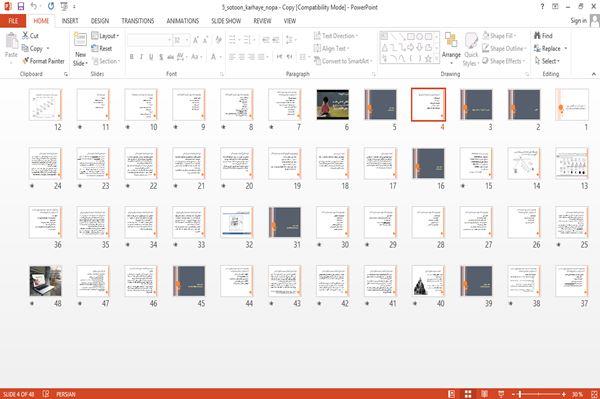Open the Shape Outline dropdown
Viewport: 600px width, 399px height.
tap(504, 48)
